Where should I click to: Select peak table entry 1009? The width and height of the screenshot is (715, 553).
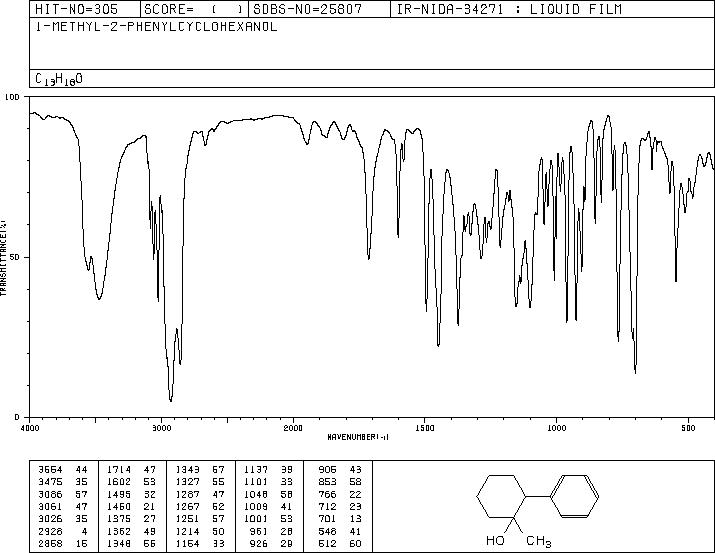pos(269,506)
